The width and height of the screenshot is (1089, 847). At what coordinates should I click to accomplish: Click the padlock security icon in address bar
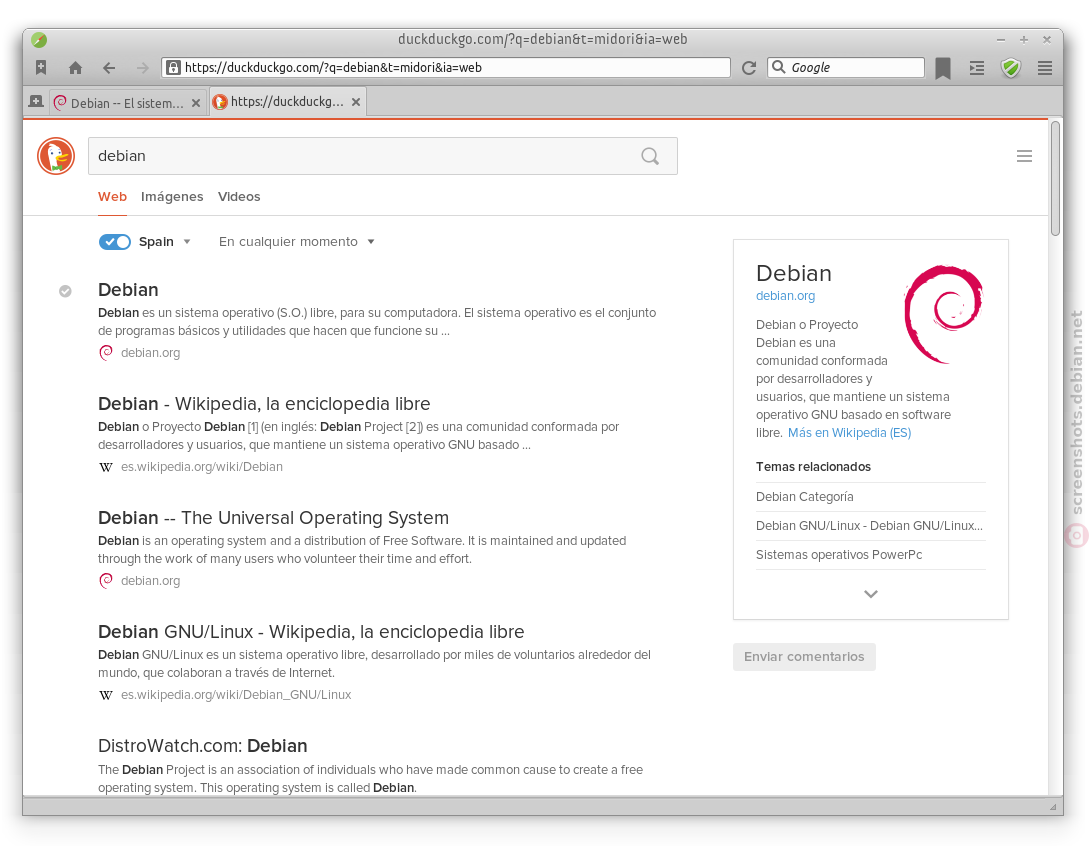(174, 67)
